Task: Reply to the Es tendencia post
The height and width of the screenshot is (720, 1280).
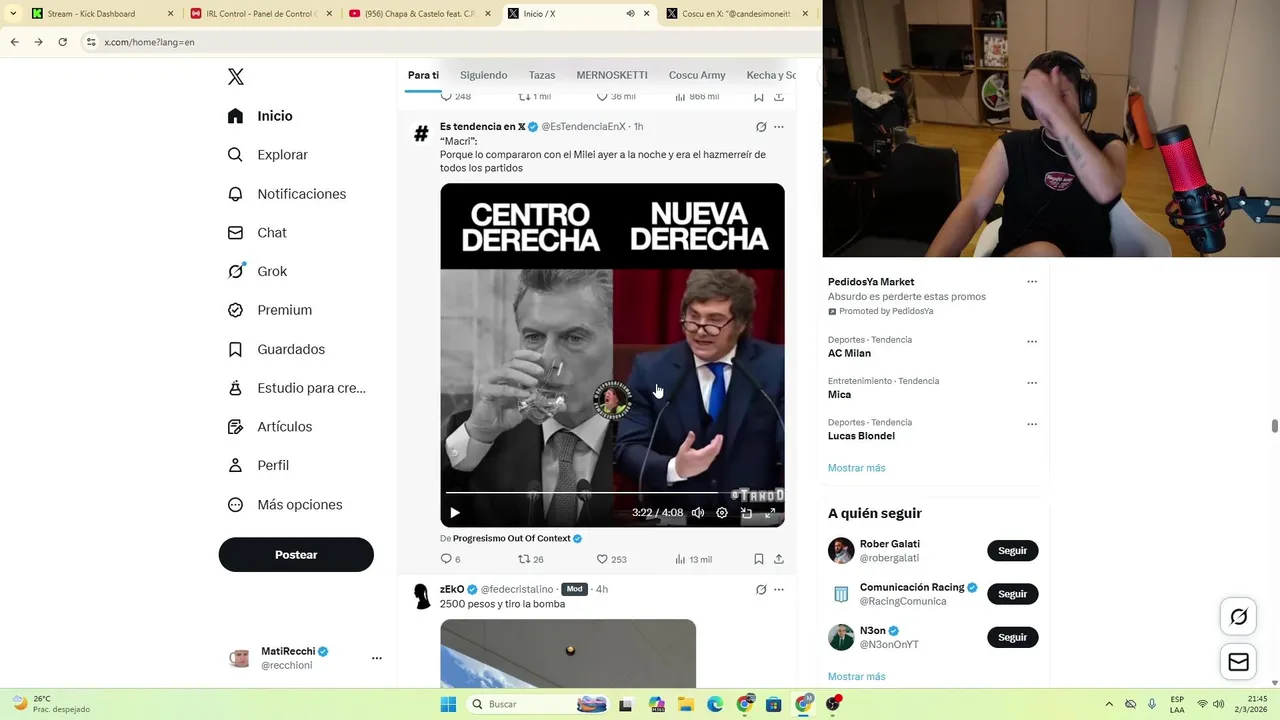Action: 451,559
